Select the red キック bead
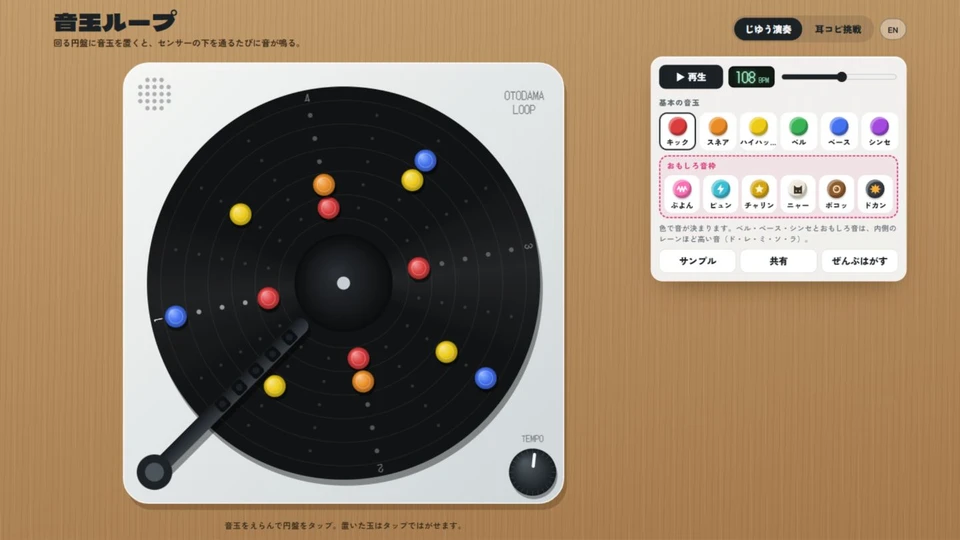 click(x=677, y=131)
